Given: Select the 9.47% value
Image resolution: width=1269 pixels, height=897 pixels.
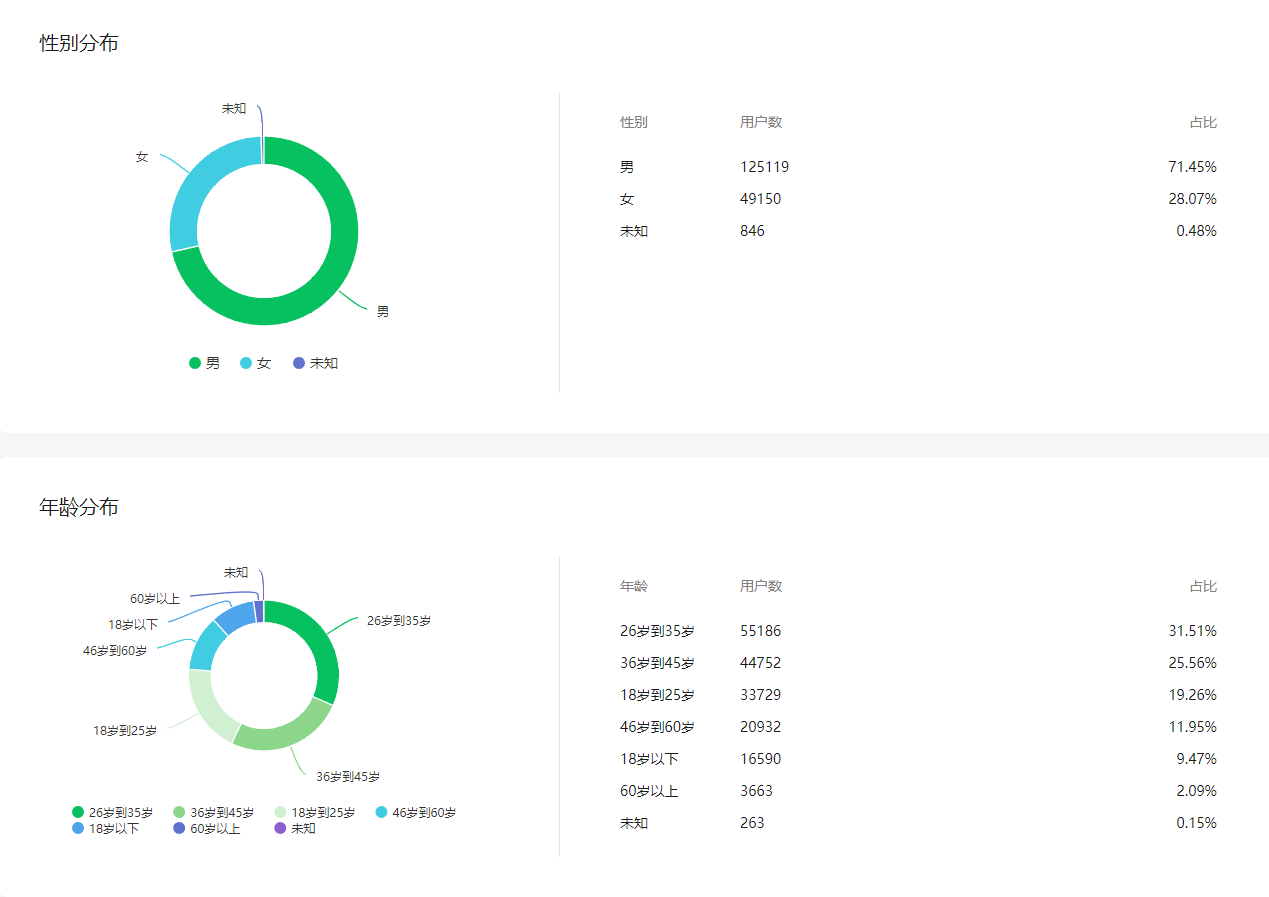Looking at the screenshot, I should click(x=1196, y=759).
